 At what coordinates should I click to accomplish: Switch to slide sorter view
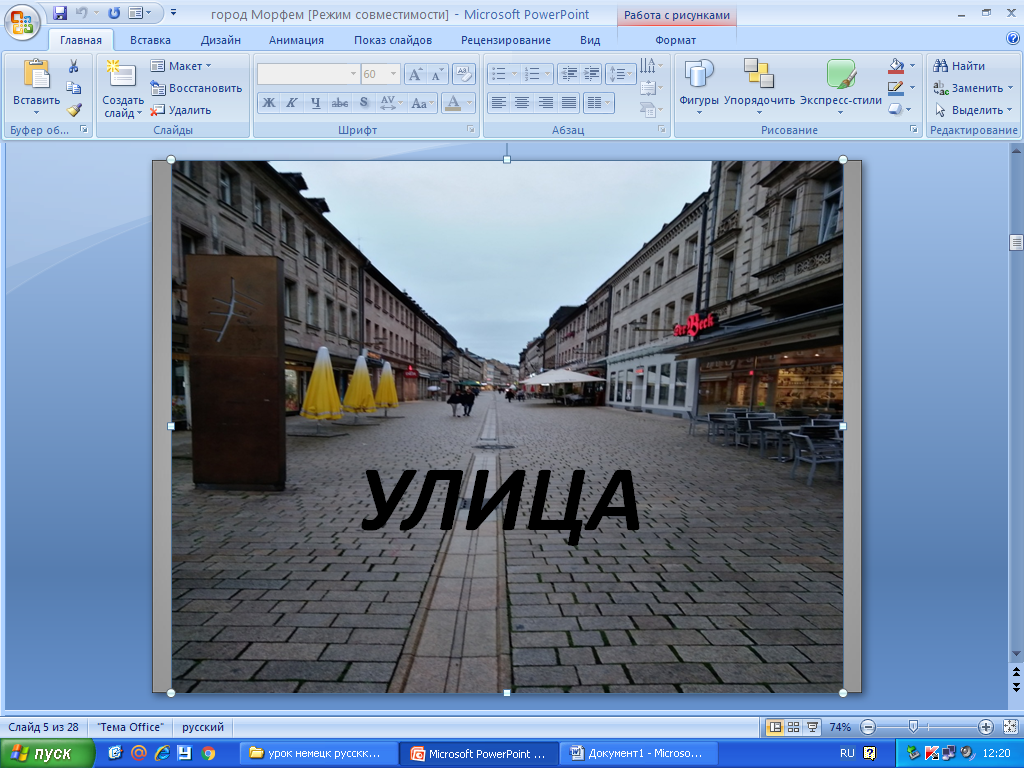pos(793,727)
